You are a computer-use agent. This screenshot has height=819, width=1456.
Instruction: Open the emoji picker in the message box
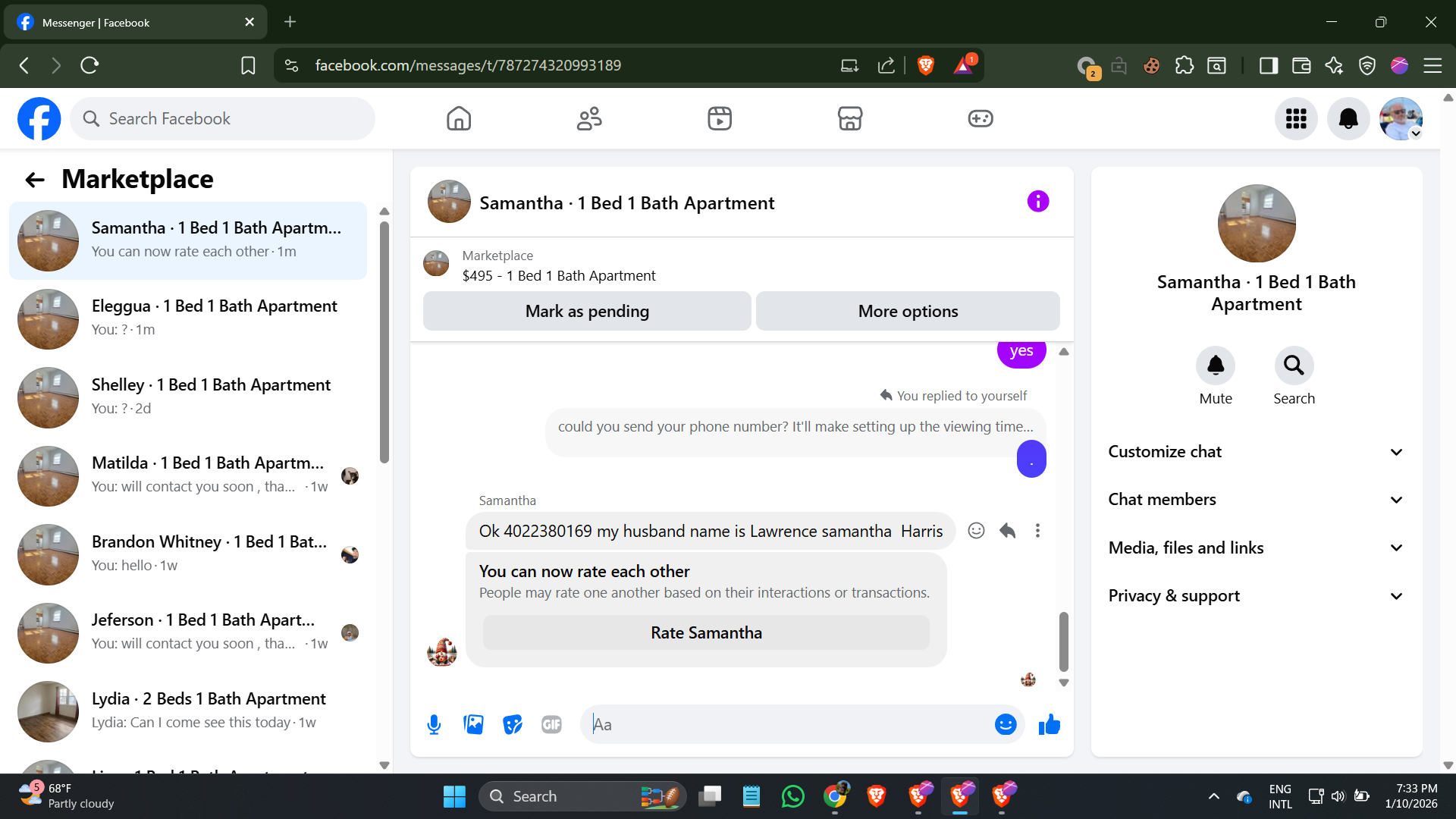pos(1005,725)
